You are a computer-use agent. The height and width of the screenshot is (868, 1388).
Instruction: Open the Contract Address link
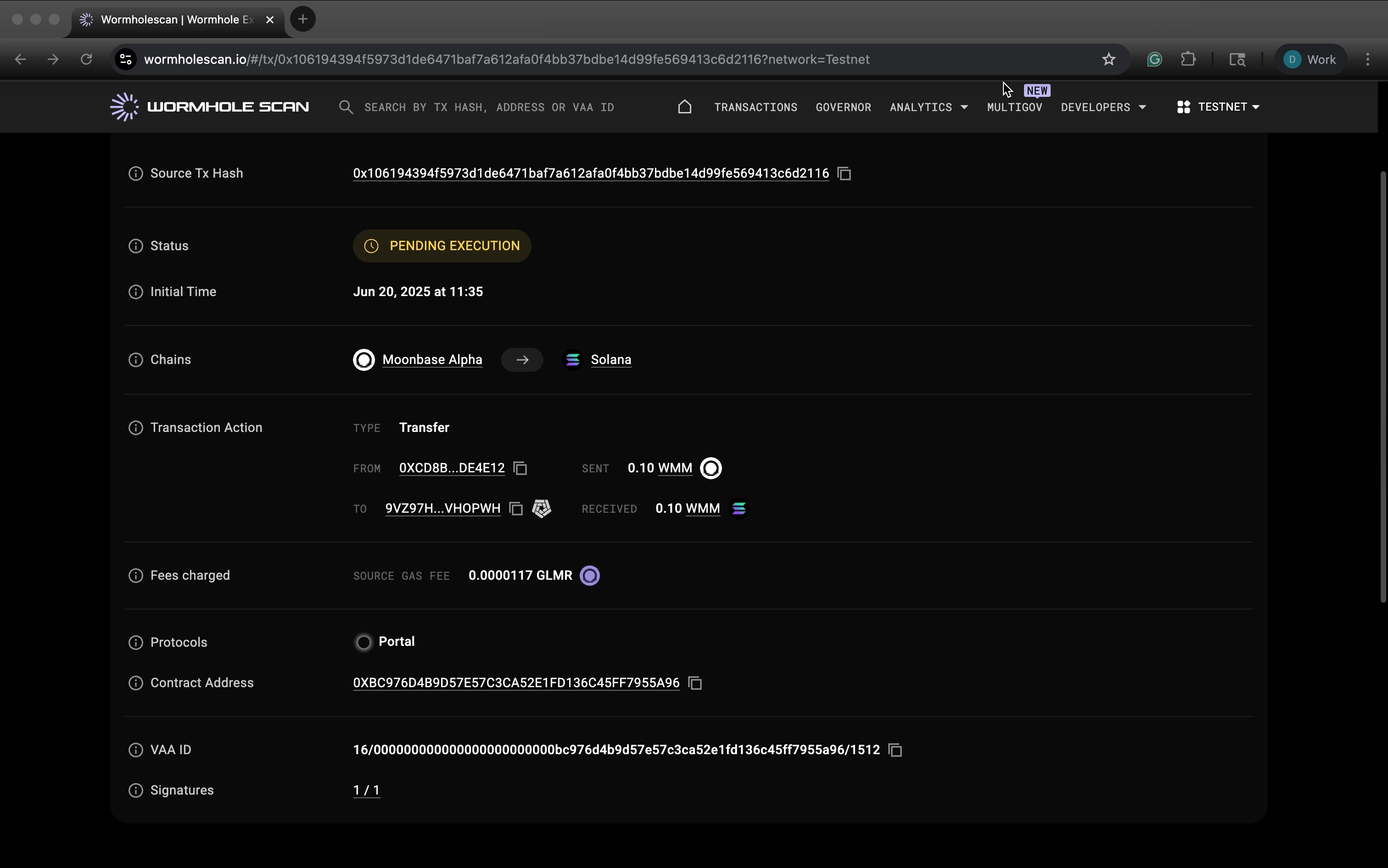pyautogui.click(x=516, y=683)
